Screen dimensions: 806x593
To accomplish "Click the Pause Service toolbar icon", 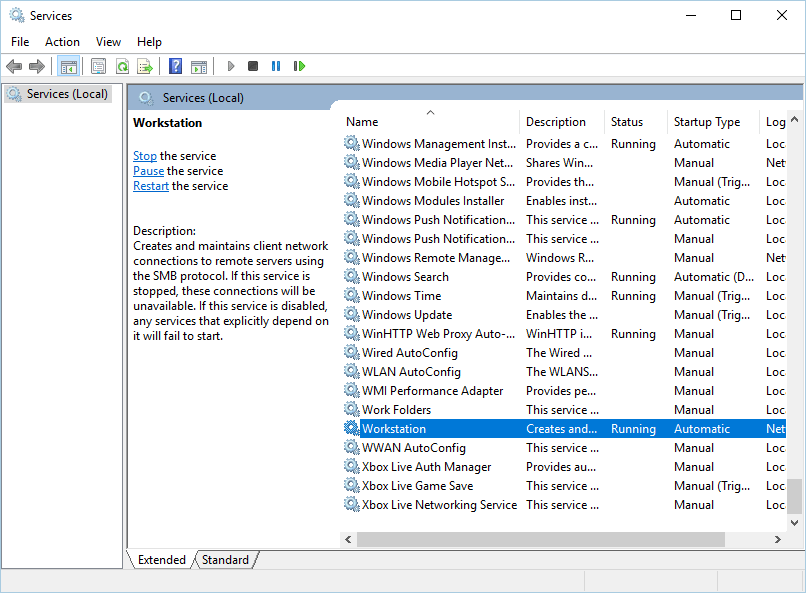I will click(x=276, y=66).
